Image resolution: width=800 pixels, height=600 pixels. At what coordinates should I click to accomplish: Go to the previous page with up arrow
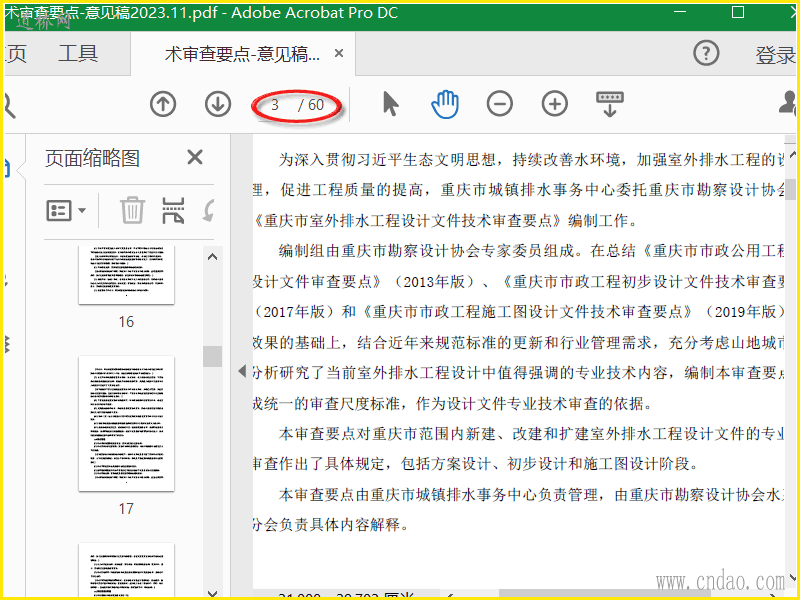point(163,105)
